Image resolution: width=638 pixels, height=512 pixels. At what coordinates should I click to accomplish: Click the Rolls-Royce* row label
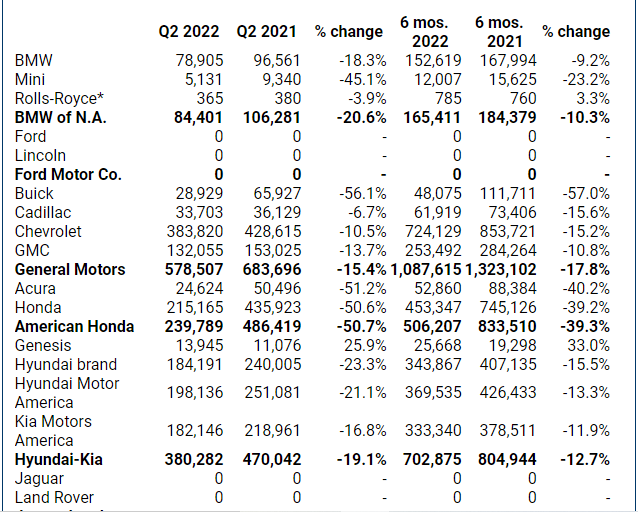click(x=55, y=98)
